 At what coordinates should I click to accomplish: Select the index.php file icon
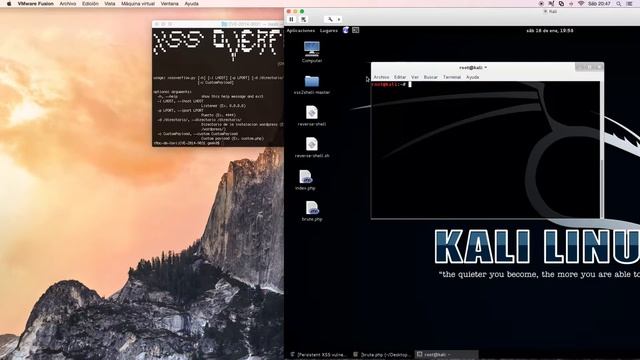coord(305,180)
